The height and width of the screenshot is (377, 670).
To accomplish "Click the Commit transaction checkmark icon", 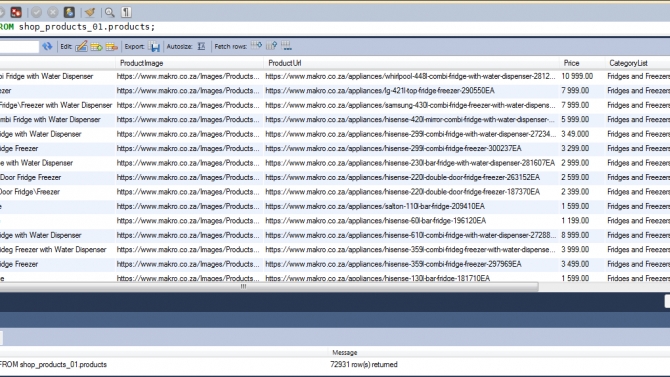I will [x=36, y=12].
